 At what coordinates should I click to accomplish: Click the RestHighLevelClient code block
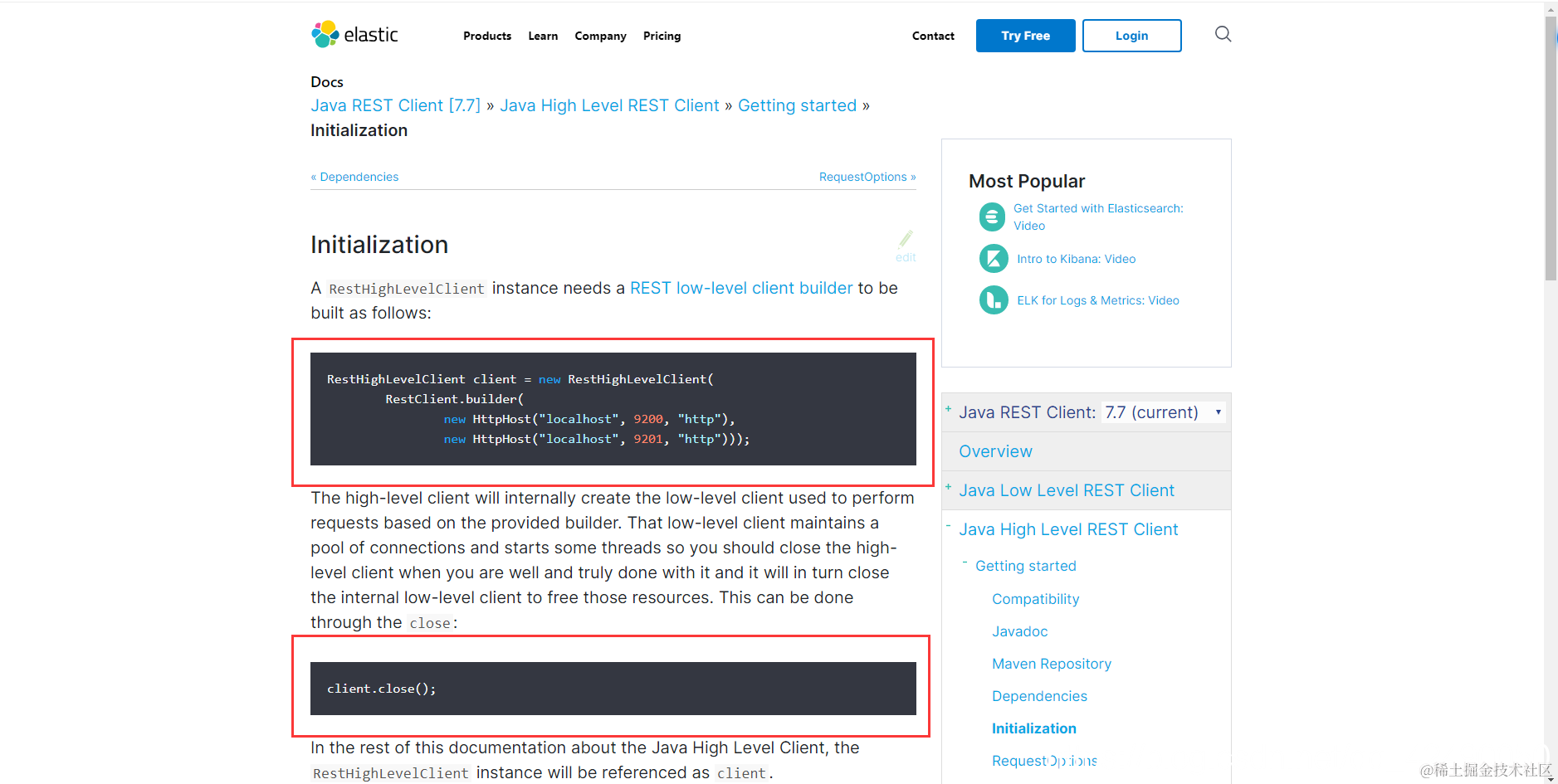[613, 409]
